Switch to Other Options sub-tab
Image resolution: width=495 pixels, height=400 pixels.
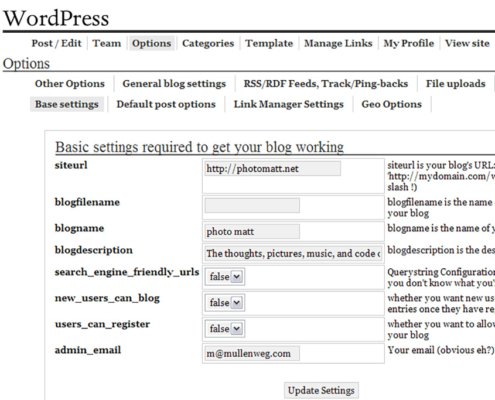[70, 84]
